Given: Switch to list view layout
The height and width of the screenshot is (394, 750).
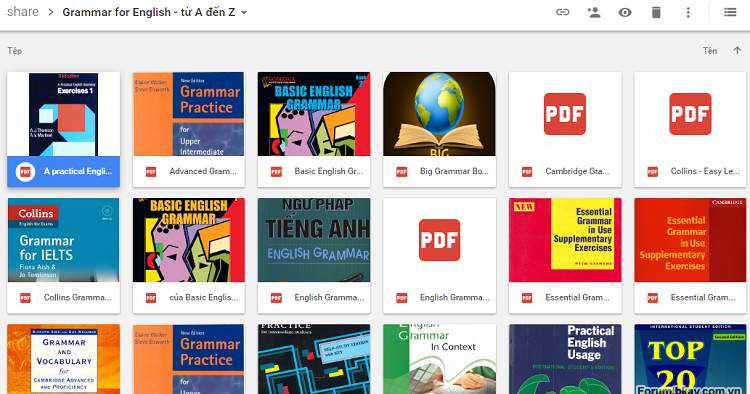Looking at the screenshot, I should coord(730,12).
